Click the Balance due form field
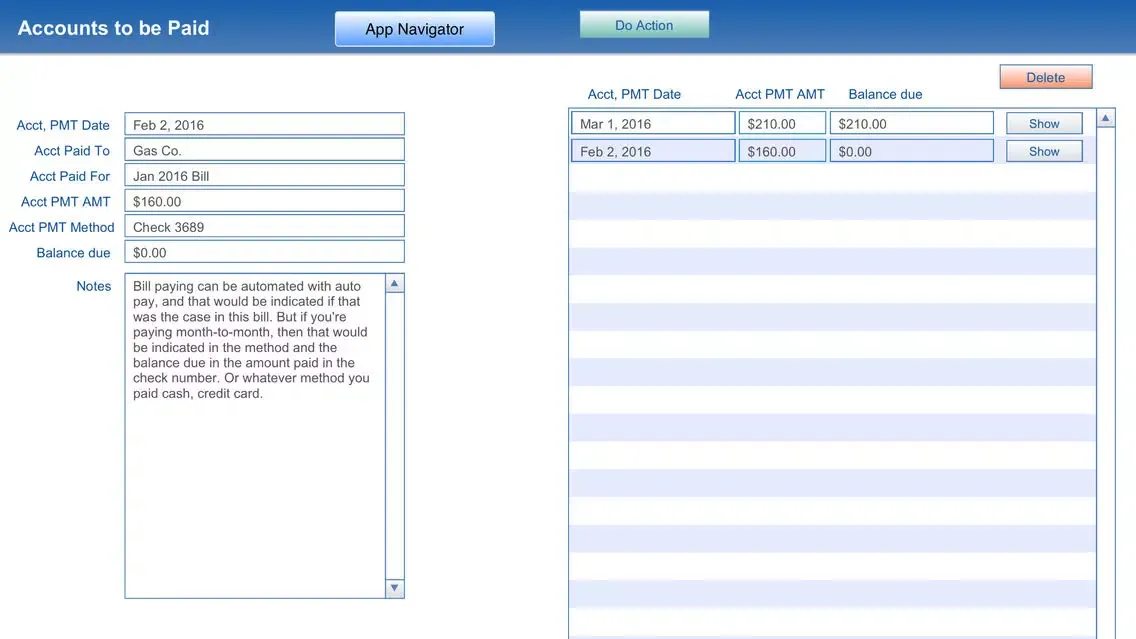Image resolution: width=1136 pixels, height=639 pixels. 264,253
